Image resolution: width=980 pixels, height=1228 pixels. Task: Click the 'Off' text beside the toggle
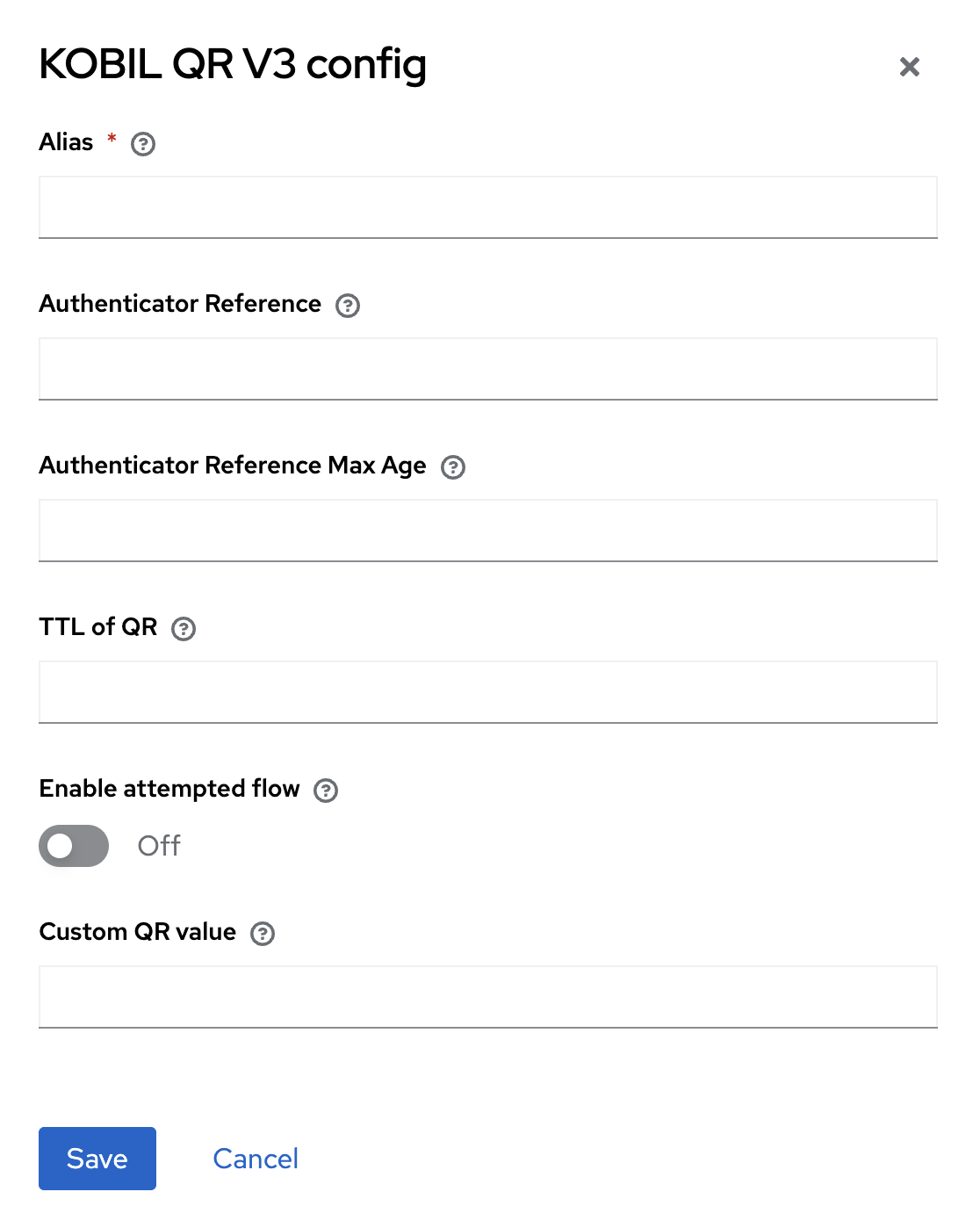click(x=159, y=846)
